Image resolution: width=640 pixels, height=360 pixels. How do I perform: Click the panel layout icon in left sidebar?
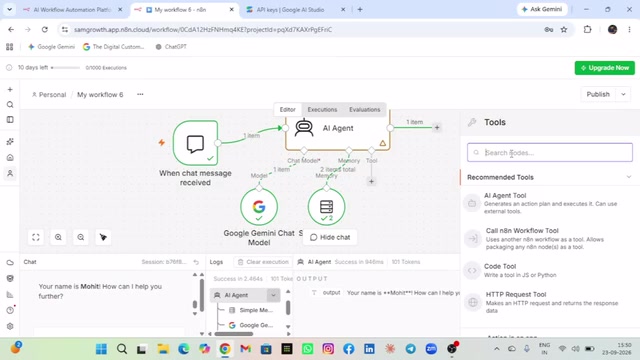pos(10,120)
